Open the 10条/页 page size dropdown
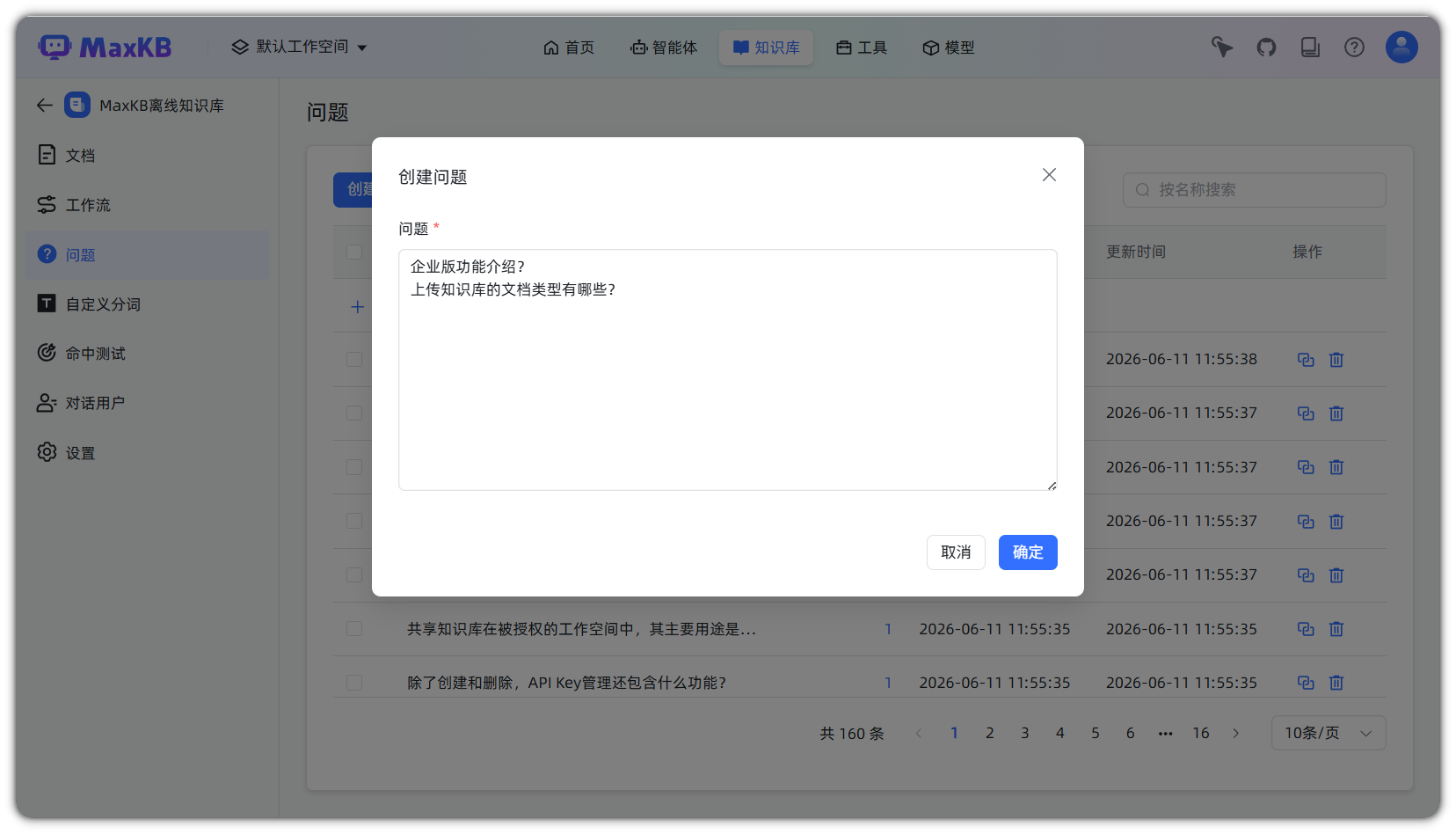Screen dimensions: 1456x834 [x=1329, y=733]
